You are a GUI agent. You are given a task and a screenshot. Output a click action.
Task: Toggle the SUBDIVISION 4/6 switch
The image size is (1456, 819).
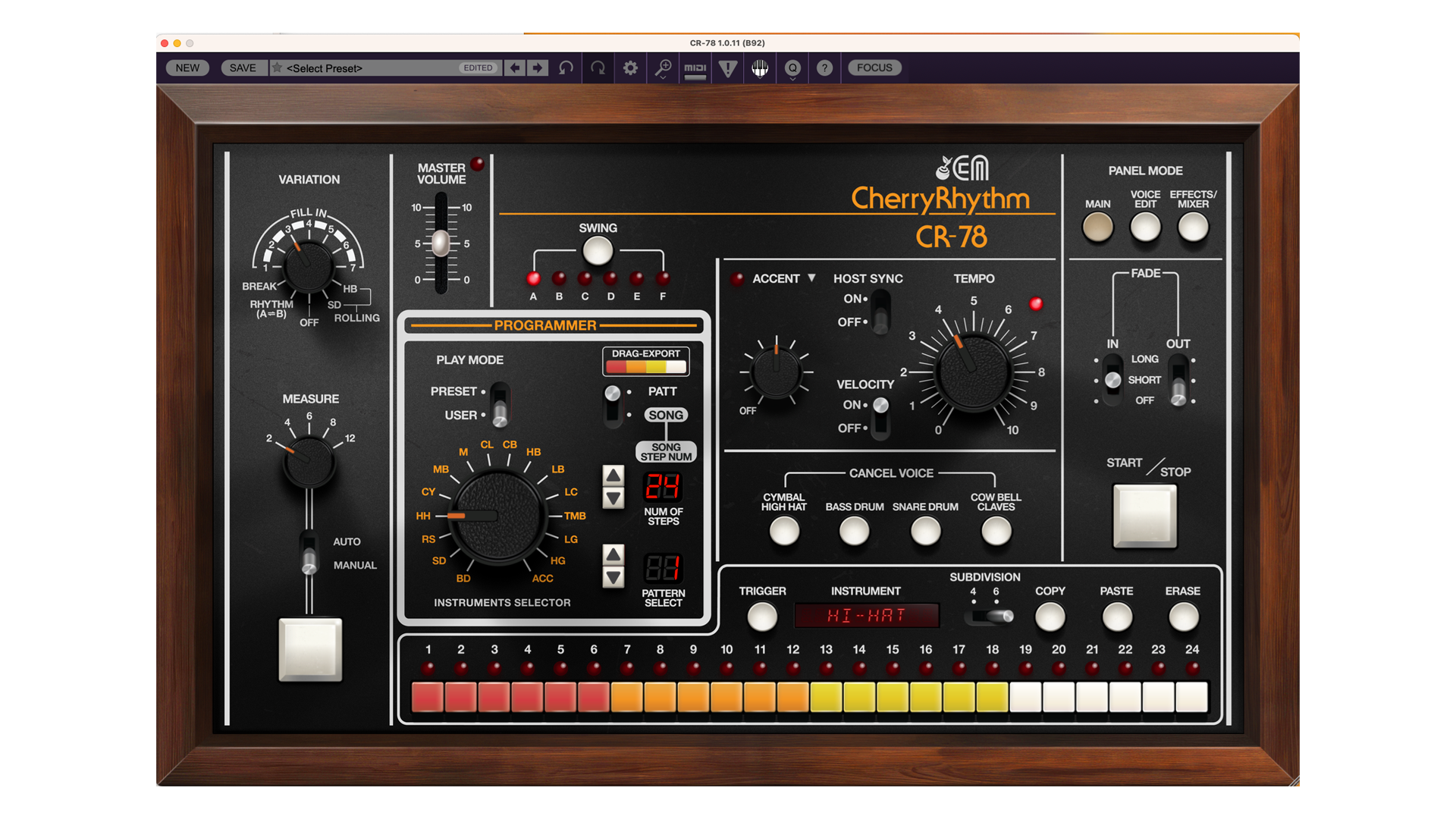point(989,617)
